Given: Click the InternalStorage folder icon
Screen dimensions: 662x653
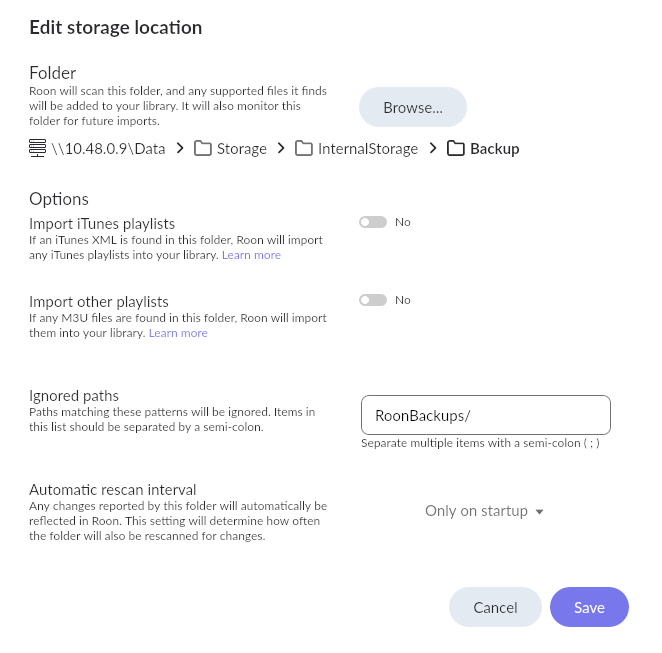Looking at the screenshot, I should [x=304, y=149].
